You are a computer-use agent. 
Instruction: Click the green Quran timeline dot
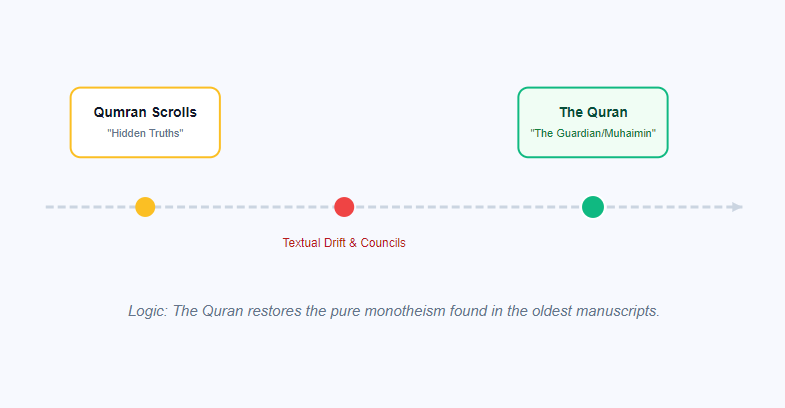click(x=593, y=207)
